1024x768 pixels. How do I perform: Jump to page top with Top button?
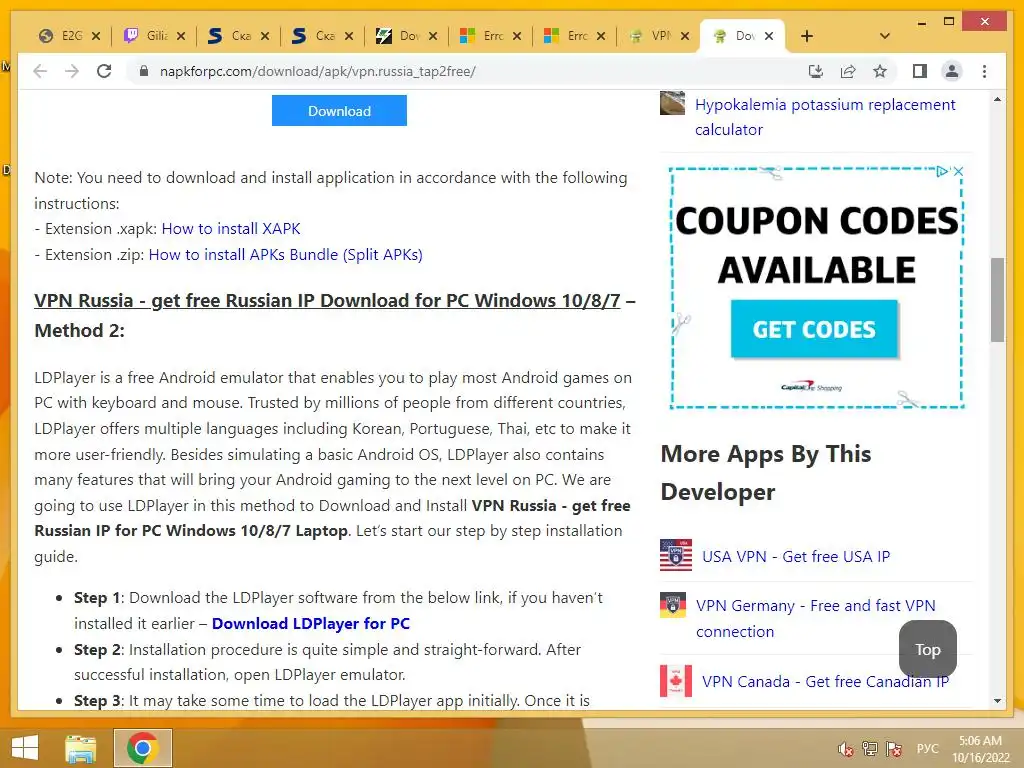pos(927,649)
